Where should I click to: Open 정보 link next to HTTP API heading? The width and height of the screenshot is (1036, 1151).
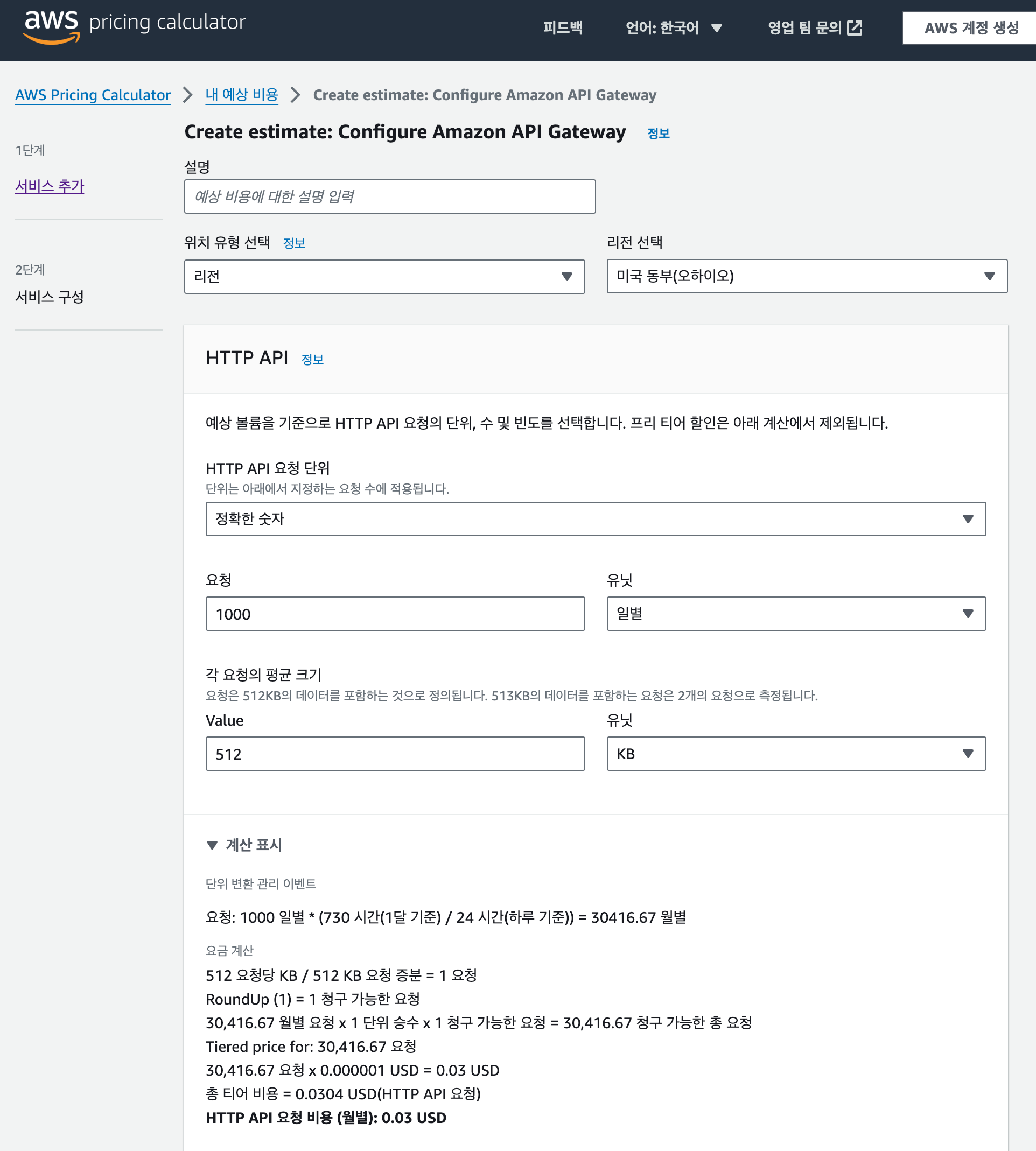[312, 359]
